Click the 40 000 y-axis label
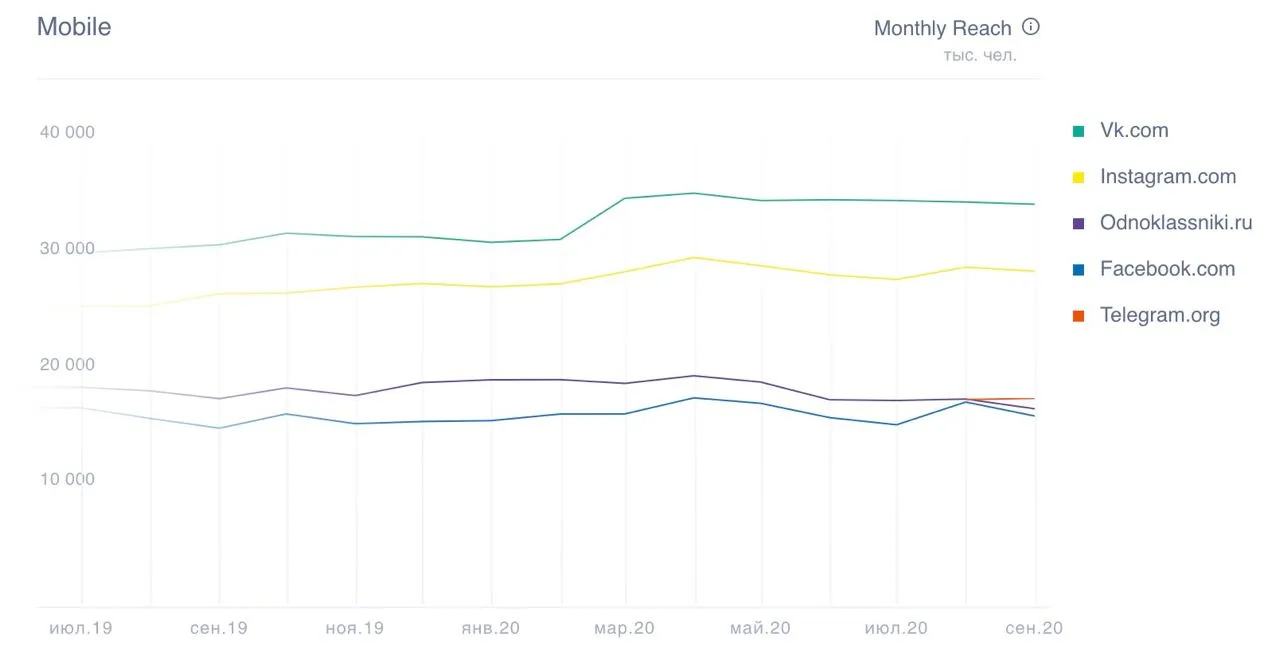 (67, 133)
